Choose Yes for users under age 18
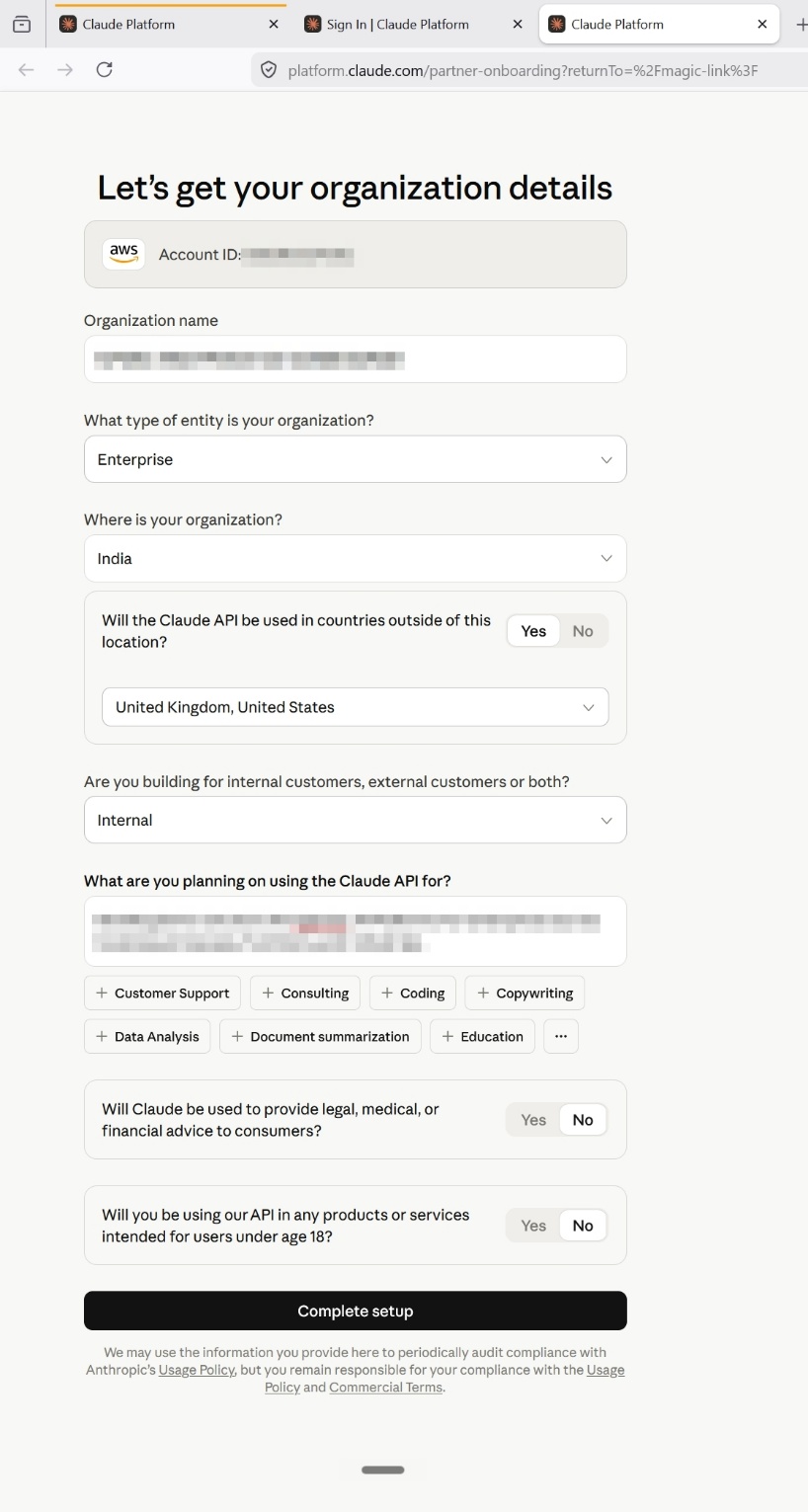The height and width of the screenshot is (1512, 808). [533, 1226]
